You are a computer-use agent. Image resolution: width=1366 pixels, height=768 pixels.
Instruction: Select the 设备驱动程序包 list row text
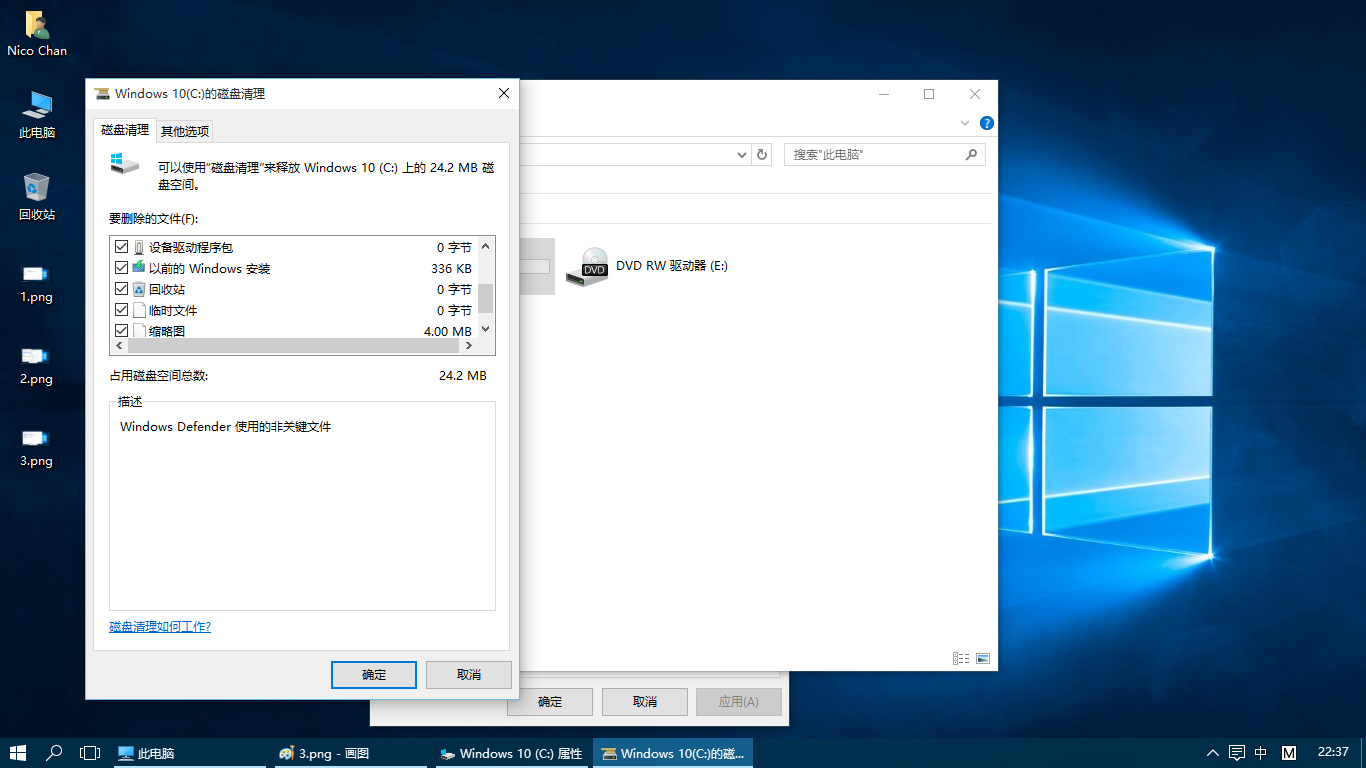[191, 247]
